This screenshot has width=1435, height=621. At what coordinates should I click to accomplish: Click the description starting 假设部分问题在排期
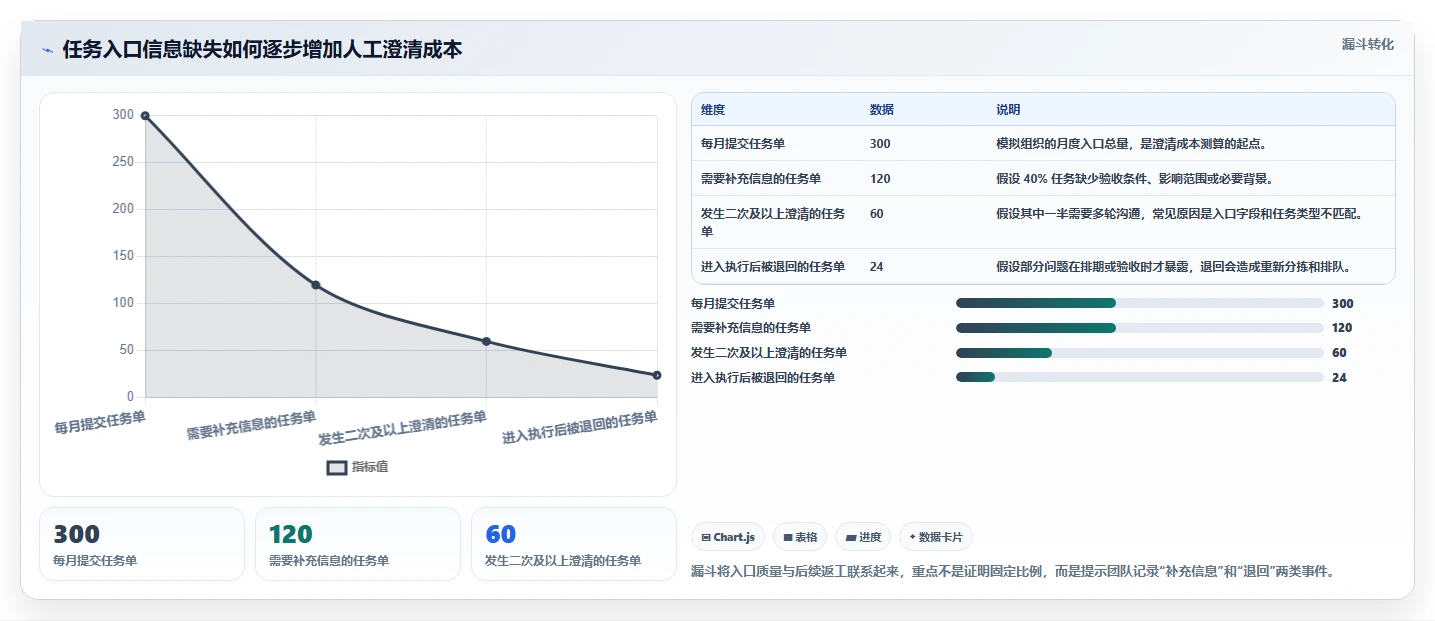(1175, 266)
